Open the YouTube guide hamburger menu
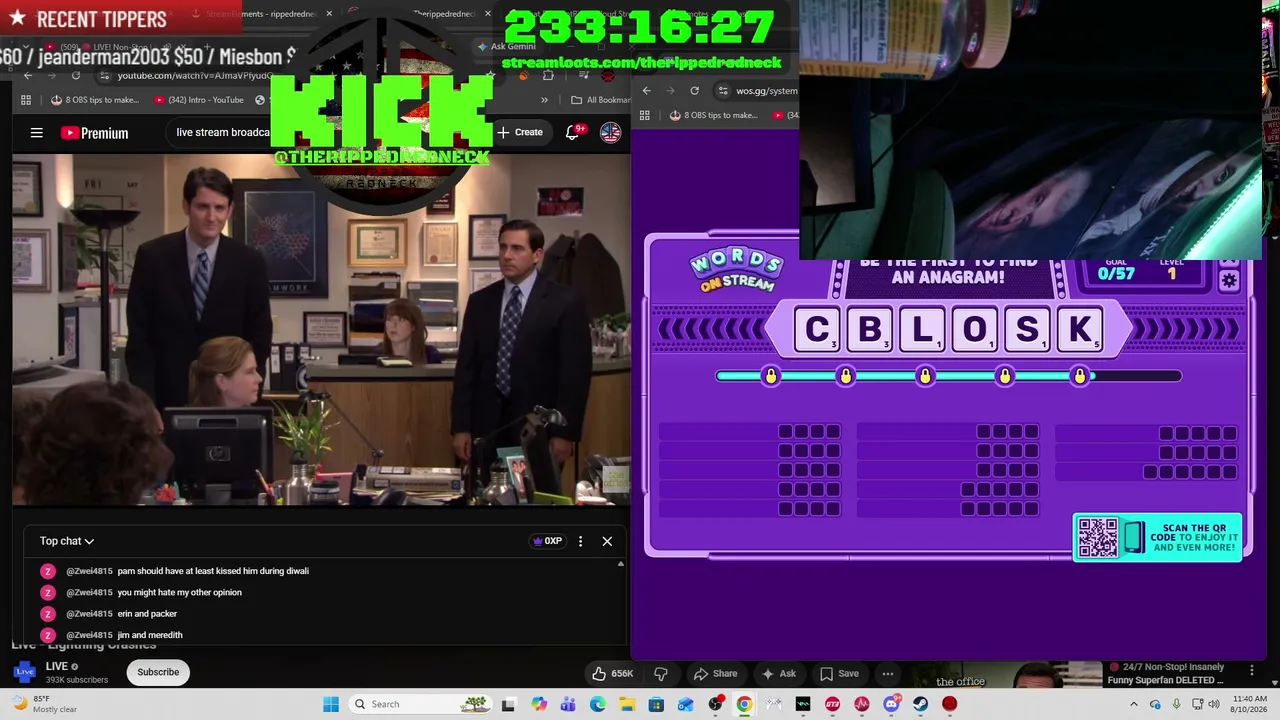 (37, 132)
